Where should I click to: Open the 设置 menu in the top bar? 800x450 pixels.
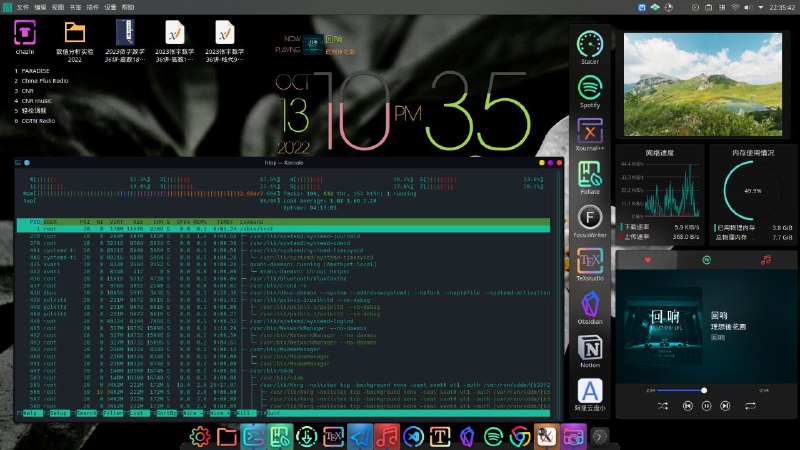[110, 7]
